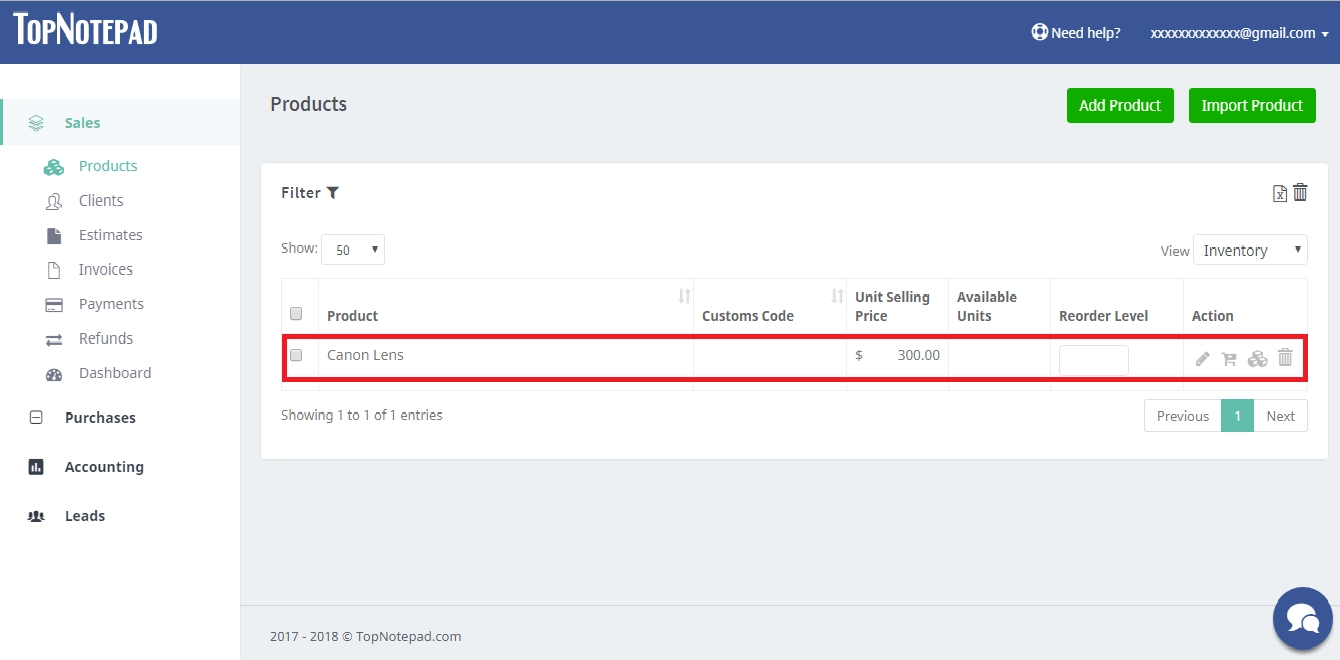
Task: Open Invoices in the Sales menu
Action: [x=106, y=270]
